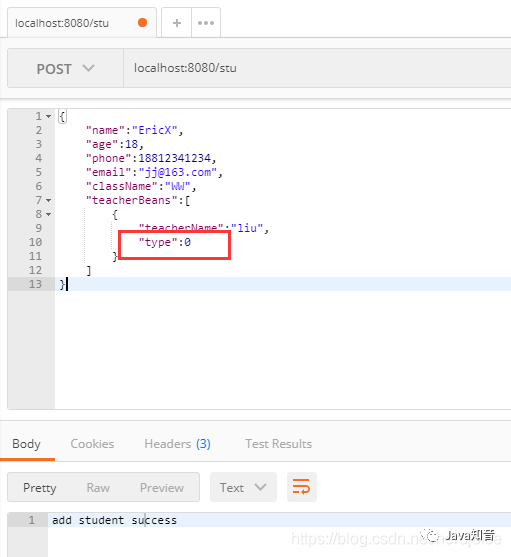Click the "liu" teacherName value
This screenshot has height=557, width=511.
pyautogui.click(x=247, y=228)
